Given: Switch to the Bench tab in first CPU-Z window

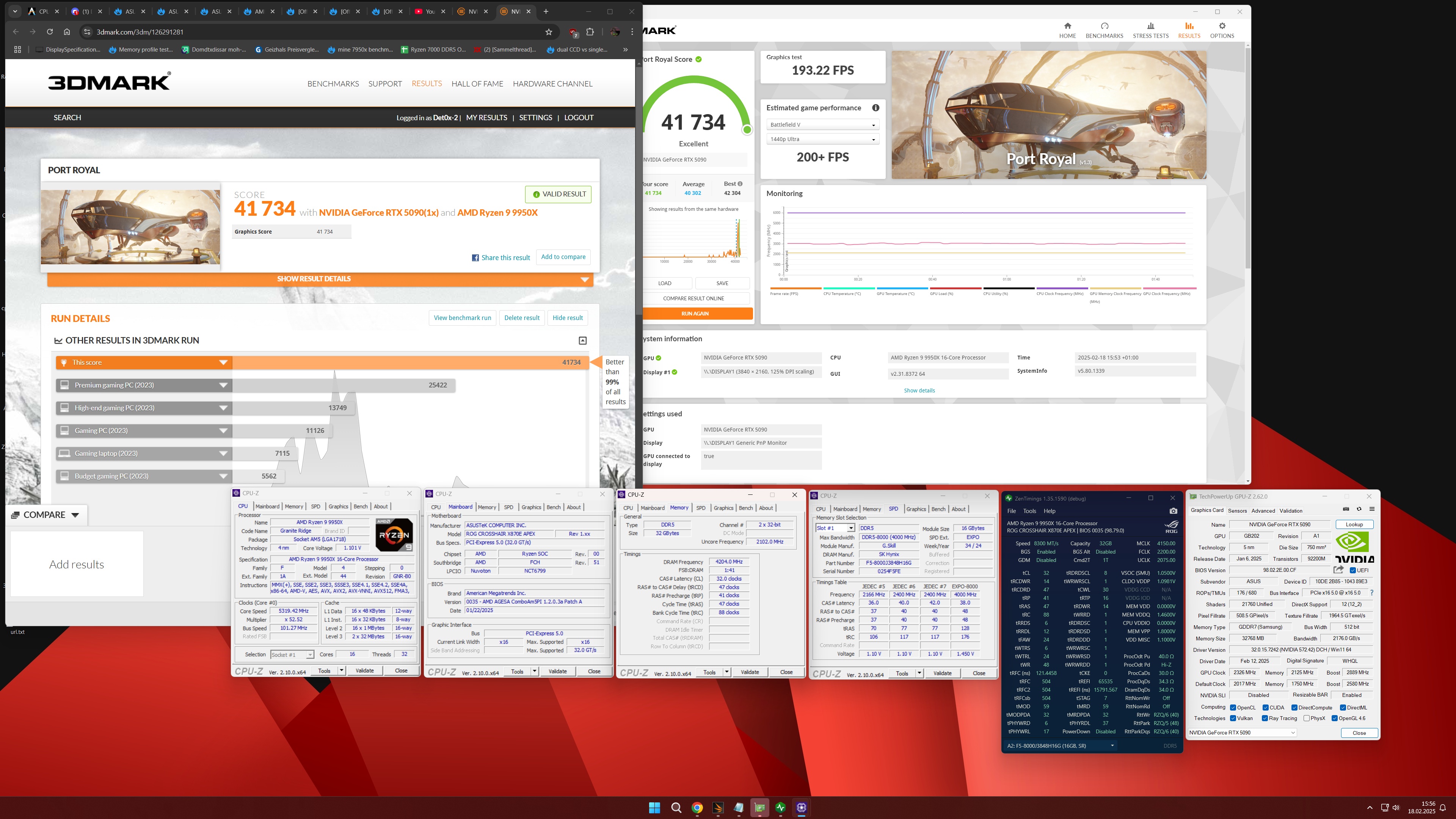Looking at the screenshot, I should [361, 507].
